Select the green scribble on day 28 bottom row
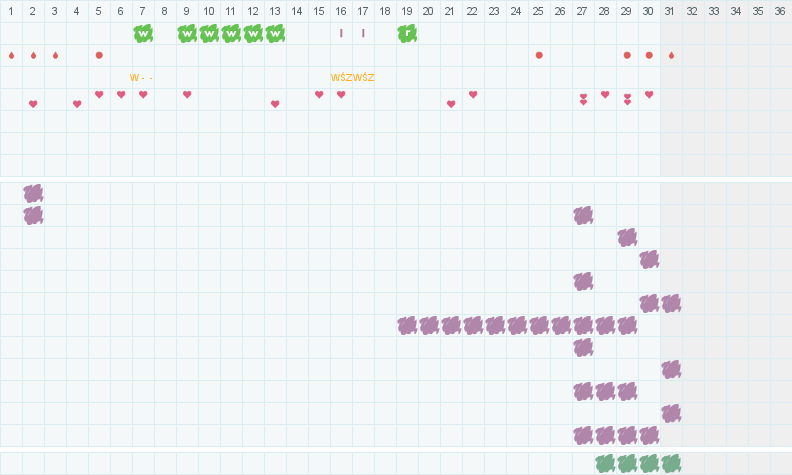Viewport: 792px width, 475px height. tap(605, 463)
